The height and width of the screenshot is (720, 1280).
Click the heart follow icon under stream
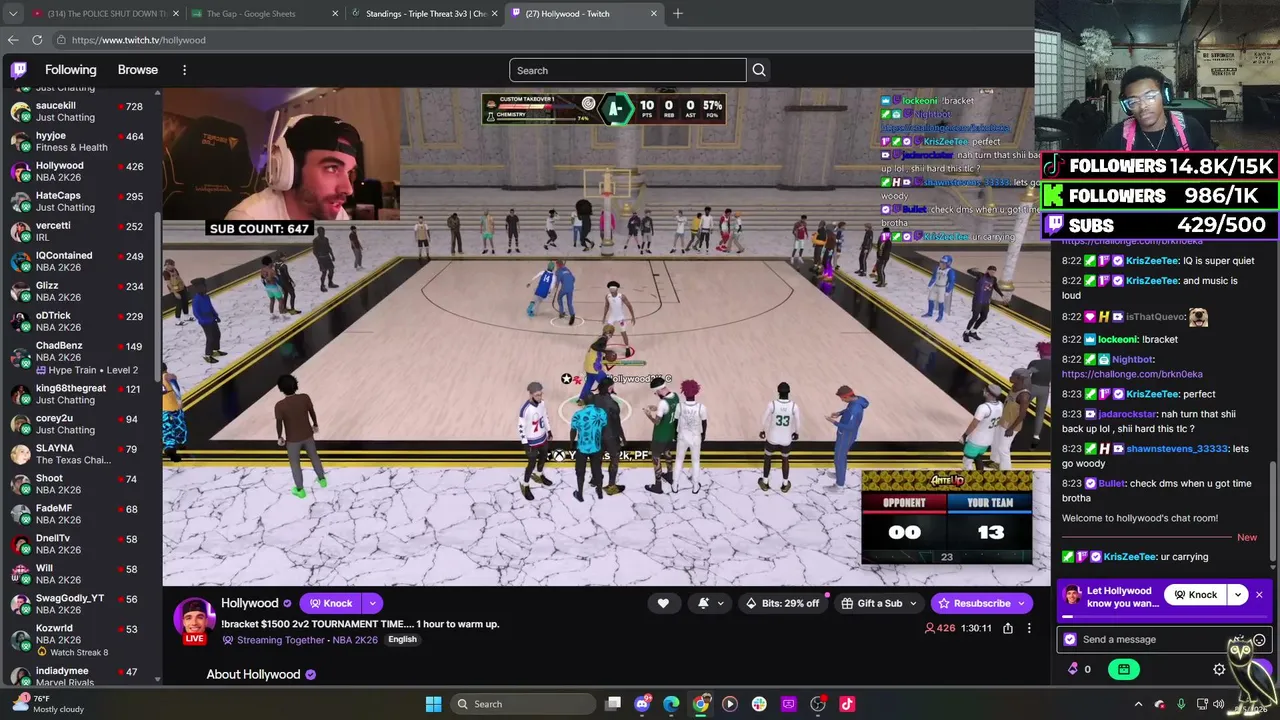tap(663, 603)
